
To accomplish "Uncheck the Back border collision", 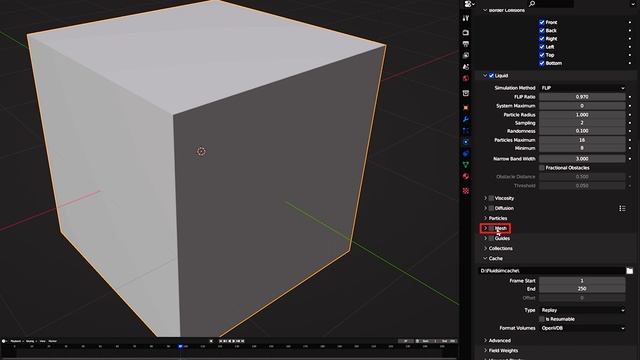I will coord(542,31).
